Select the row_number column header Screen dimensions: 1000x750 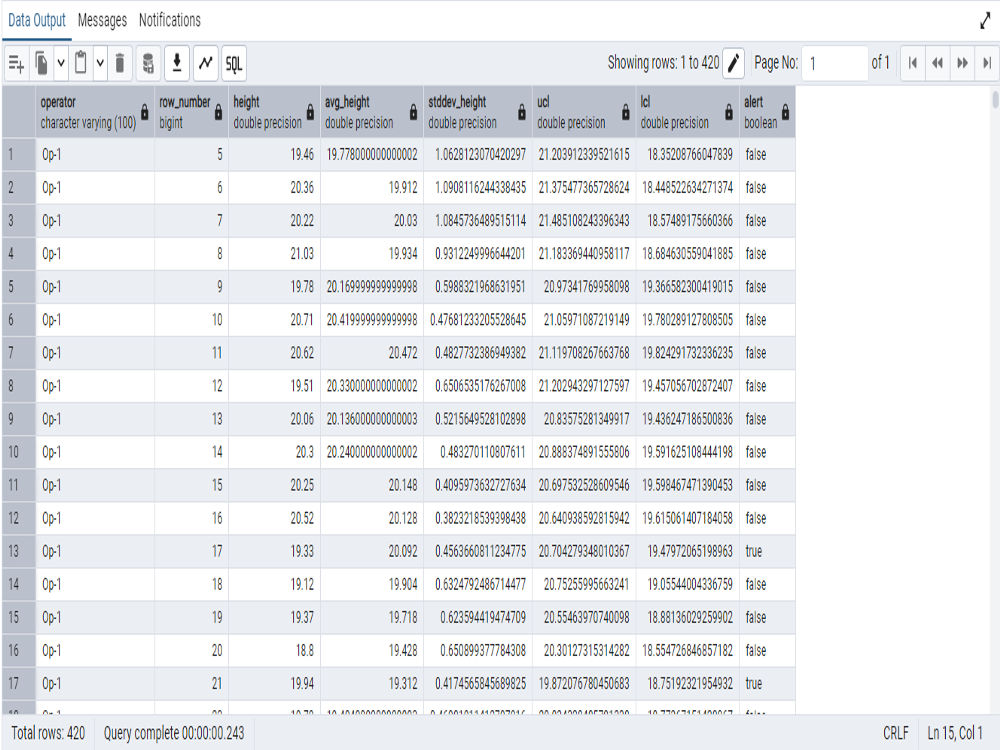tap(191, 112)
